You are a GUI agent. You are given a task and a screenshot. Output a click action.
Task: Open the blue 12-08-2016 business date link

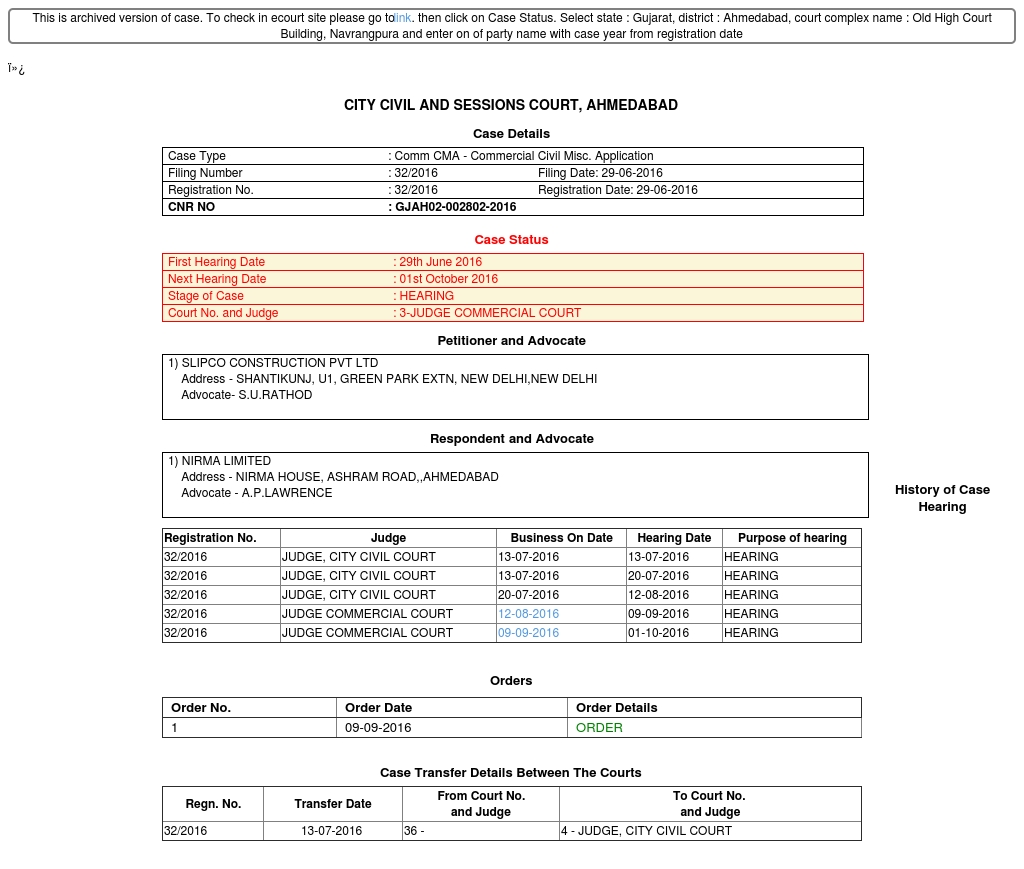pyautogui.click(x=528, y=614)
